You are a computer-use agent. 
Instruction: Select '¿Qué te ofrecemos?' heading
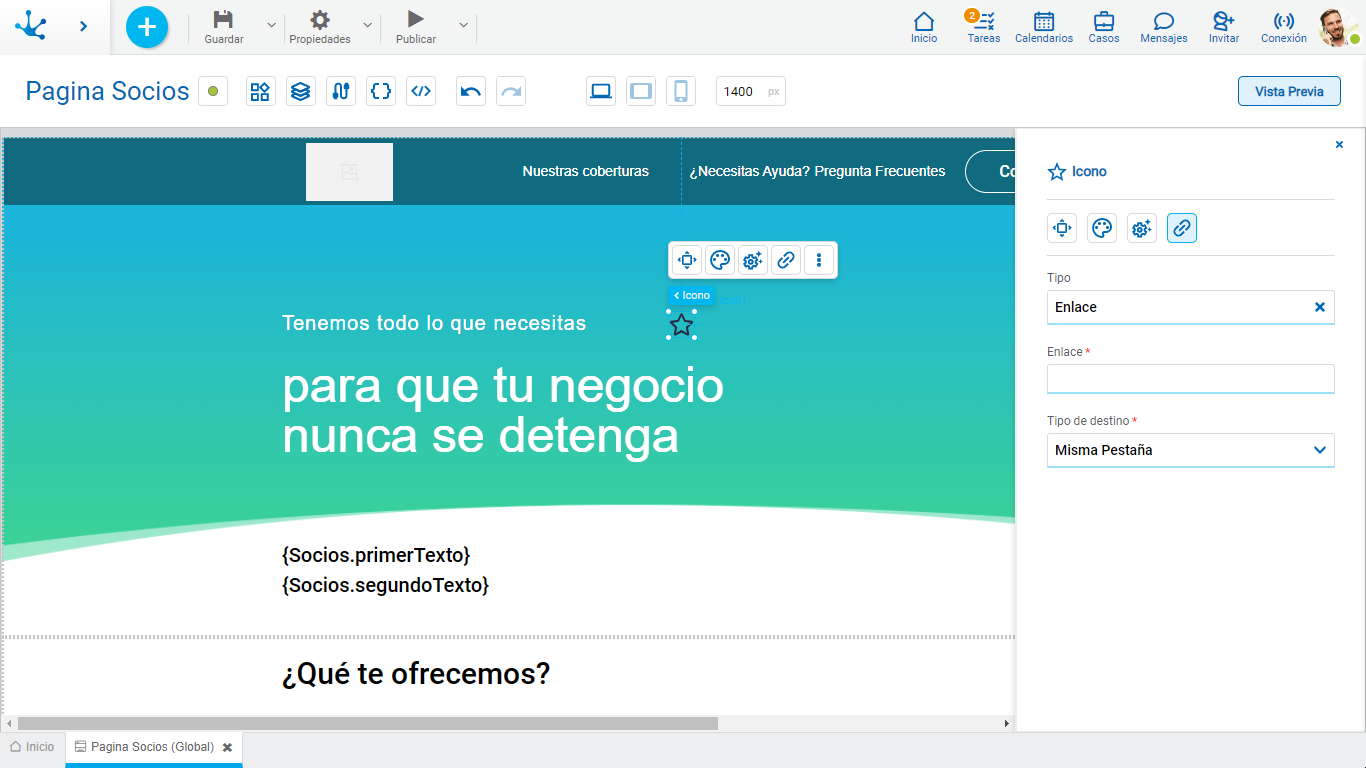416,674
